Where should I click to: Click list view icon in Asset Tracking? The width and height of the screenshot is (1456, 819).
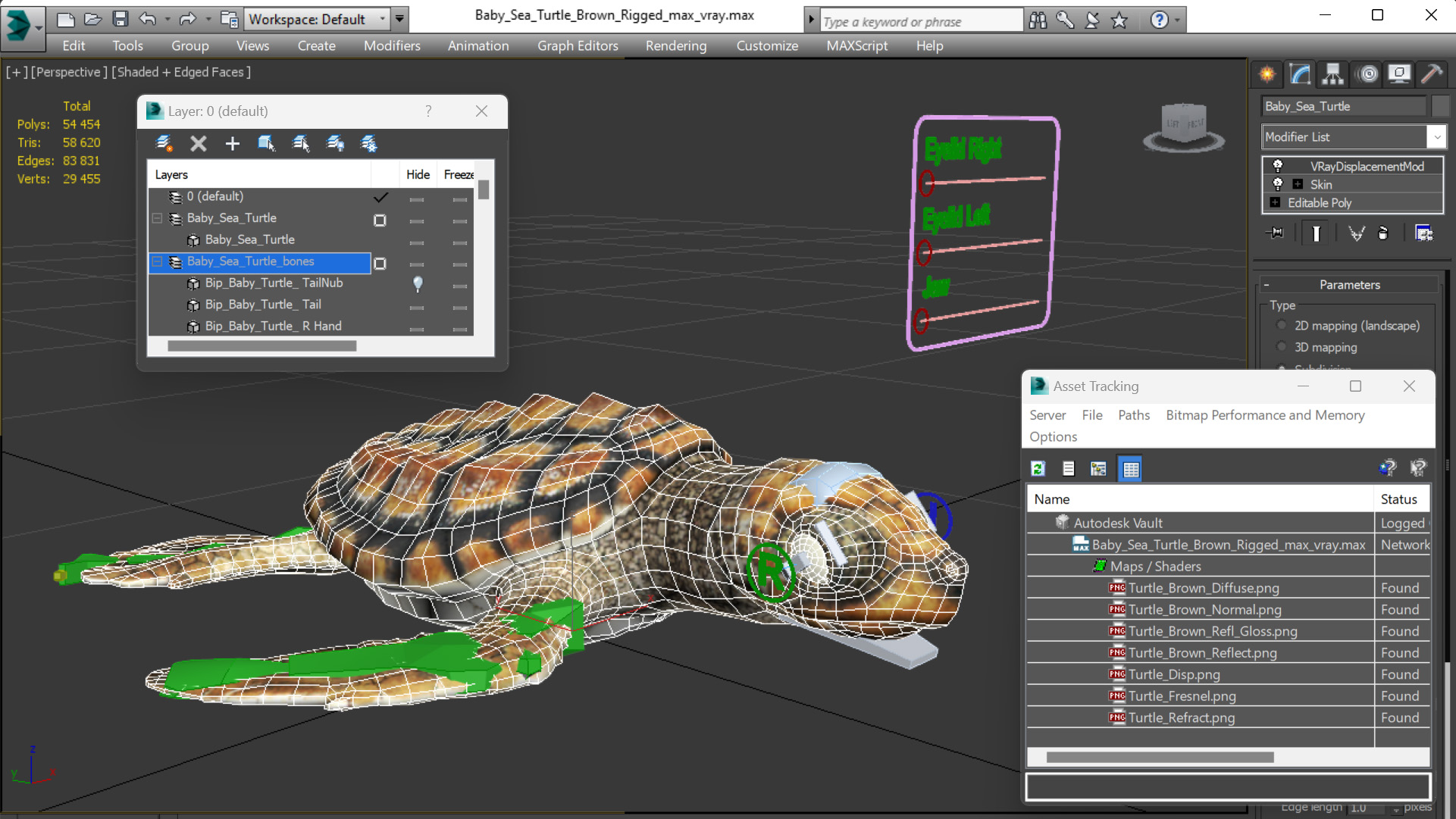[x=1069, y=469]
